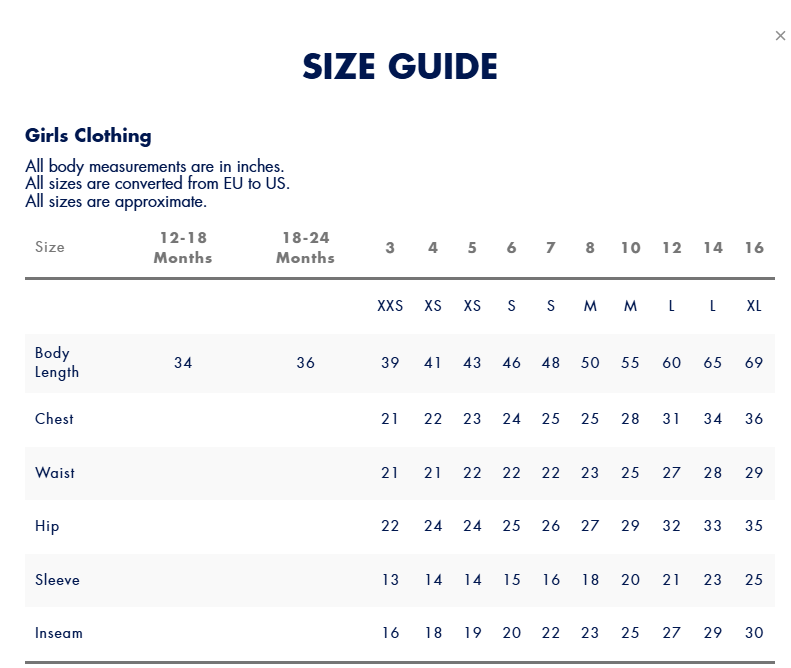This screenshot has width=791, height=668.
Task: Click the Size header label
Action: point(50,247)
